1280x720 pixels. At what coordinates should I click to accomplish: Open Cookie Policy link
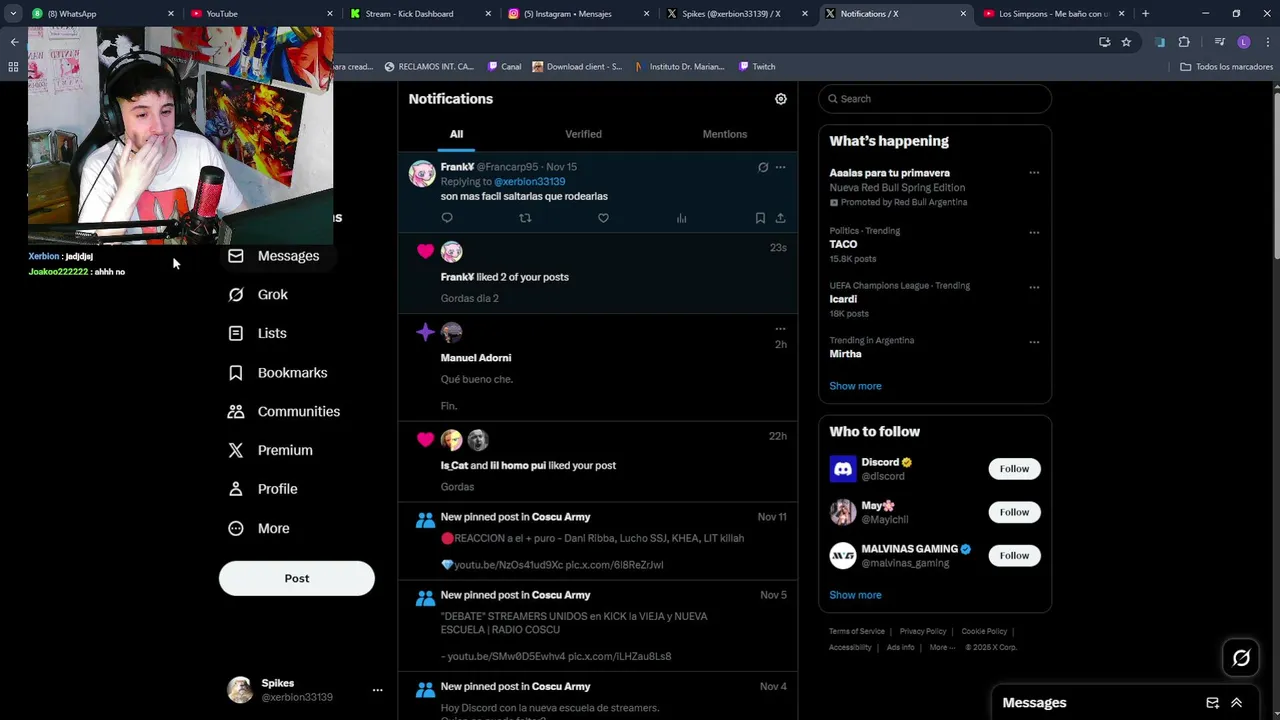click(984, 632)
